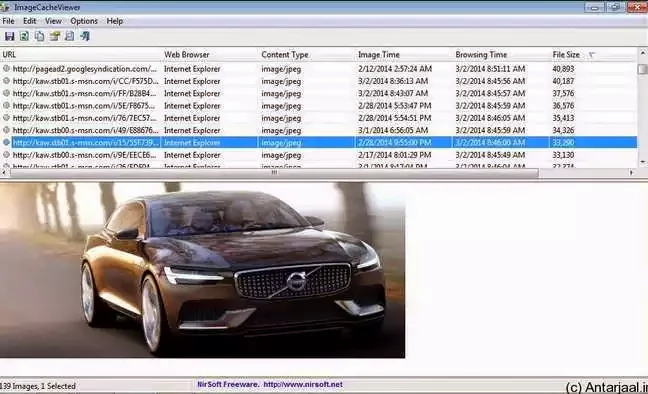Click the Save Selected Items toolbar icon
648x394 pixels.
[9, 36]
